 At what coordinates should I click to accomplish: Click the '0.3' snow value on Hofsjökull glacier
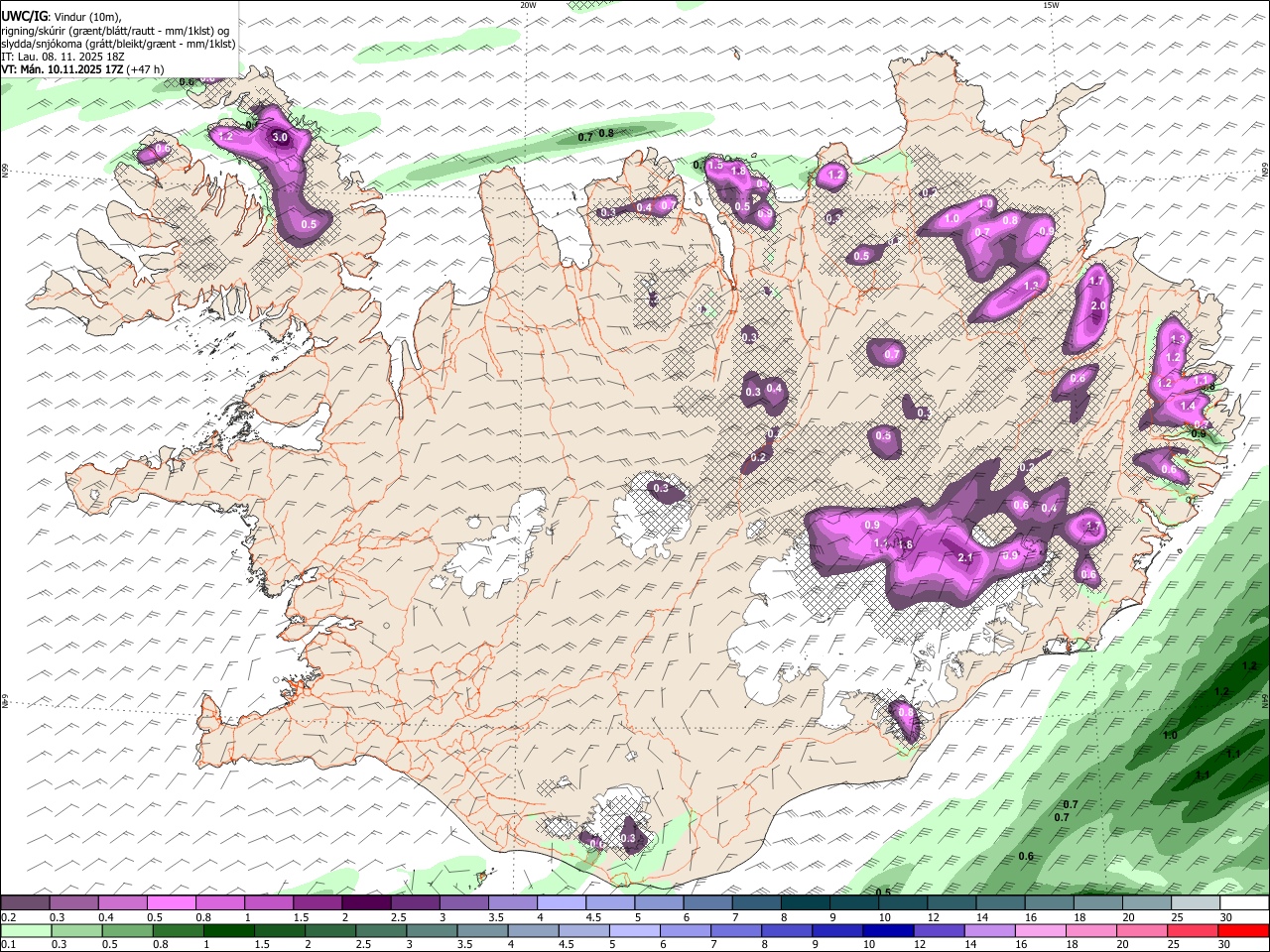[661, 489]
